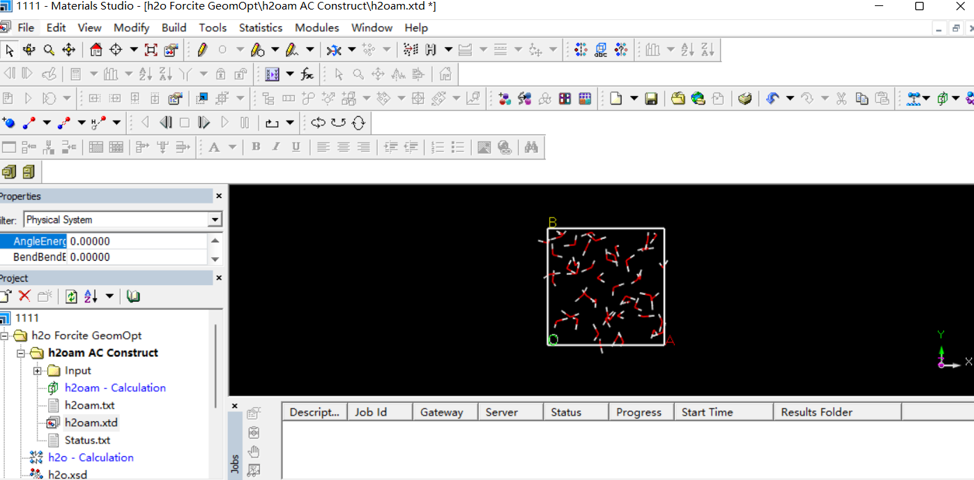The image size is (974, 480).
Task: Open the New document dropdown arrow
Action: click(x=634, y=98)
